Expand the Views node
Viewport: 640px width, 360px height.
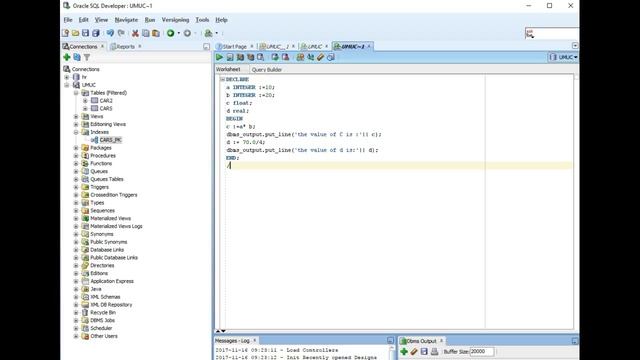(76, 116)
